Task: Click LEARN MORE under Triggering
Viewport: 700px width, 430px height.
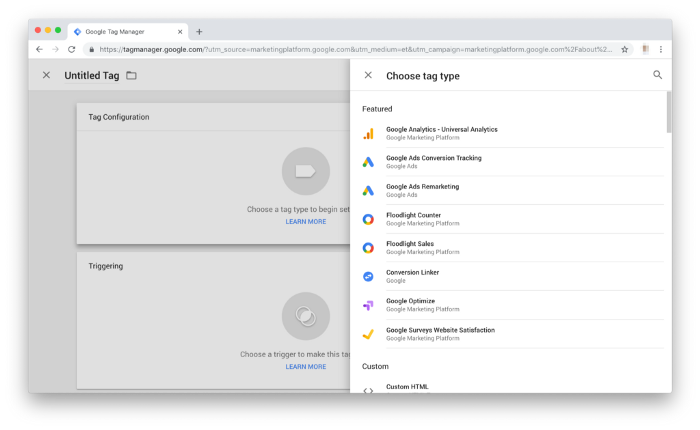Action: click(x=306, y=367)
